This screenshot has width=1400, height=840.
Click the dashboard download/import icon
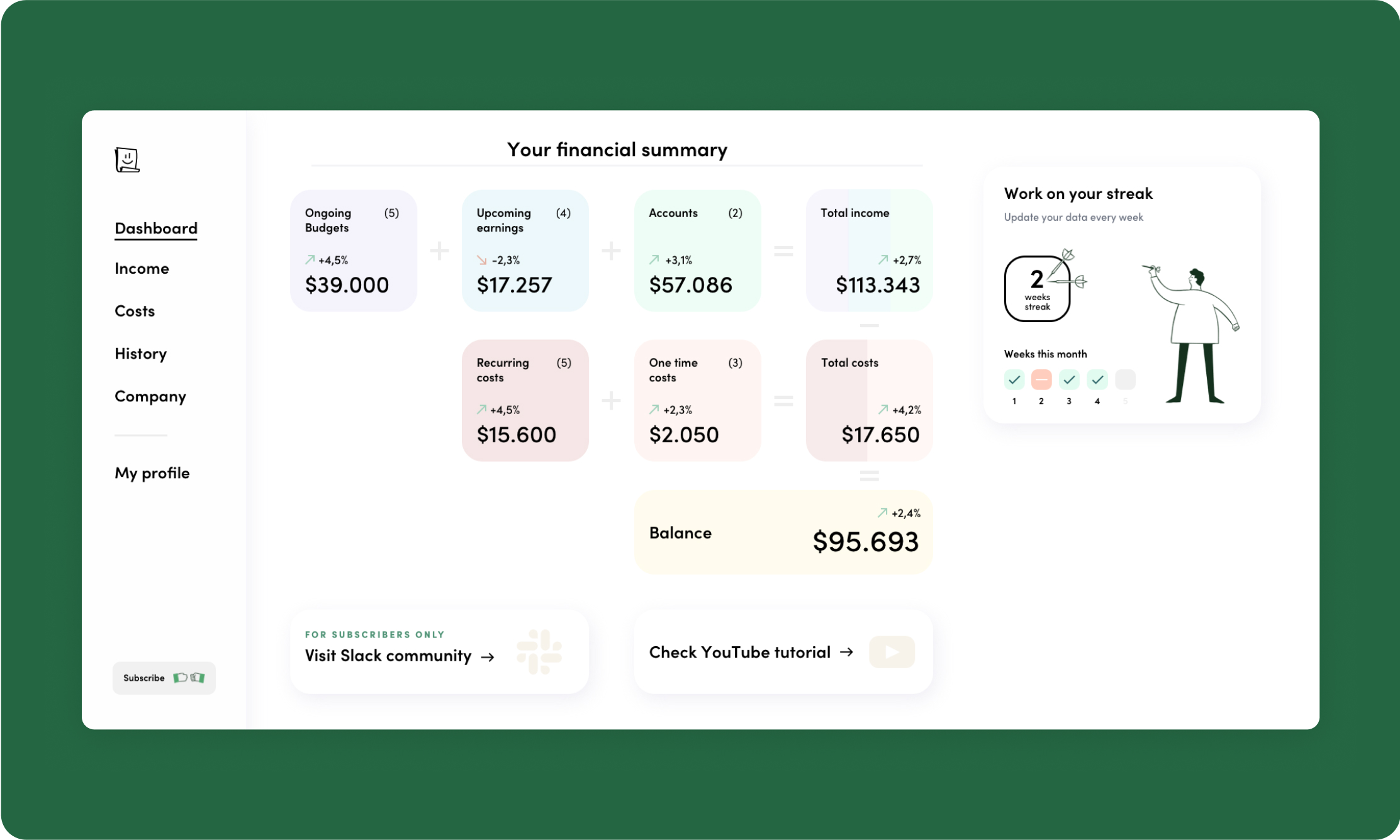click(128, 160)
